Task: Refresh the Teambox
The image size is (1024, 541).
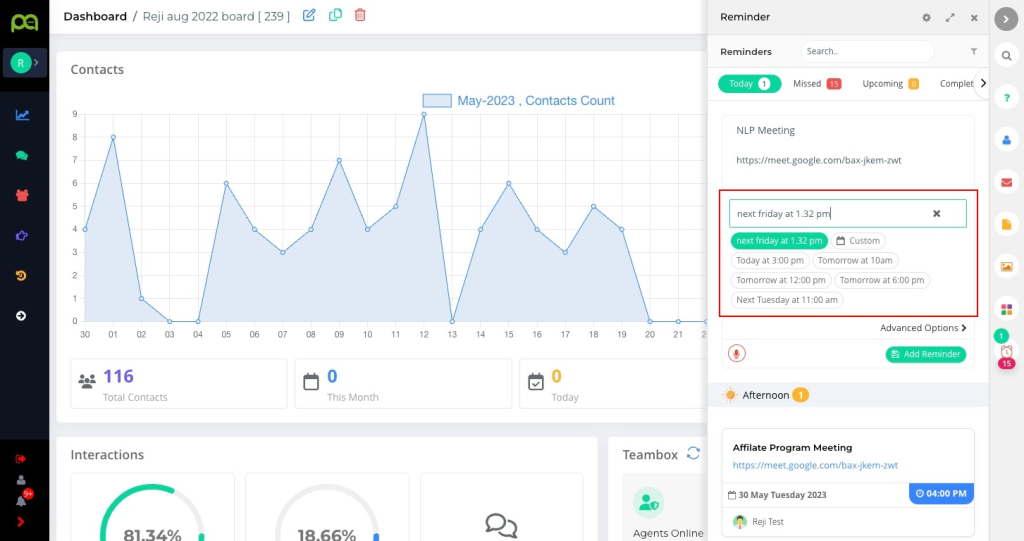Action: pyautogui.click(x=694, y=453)
